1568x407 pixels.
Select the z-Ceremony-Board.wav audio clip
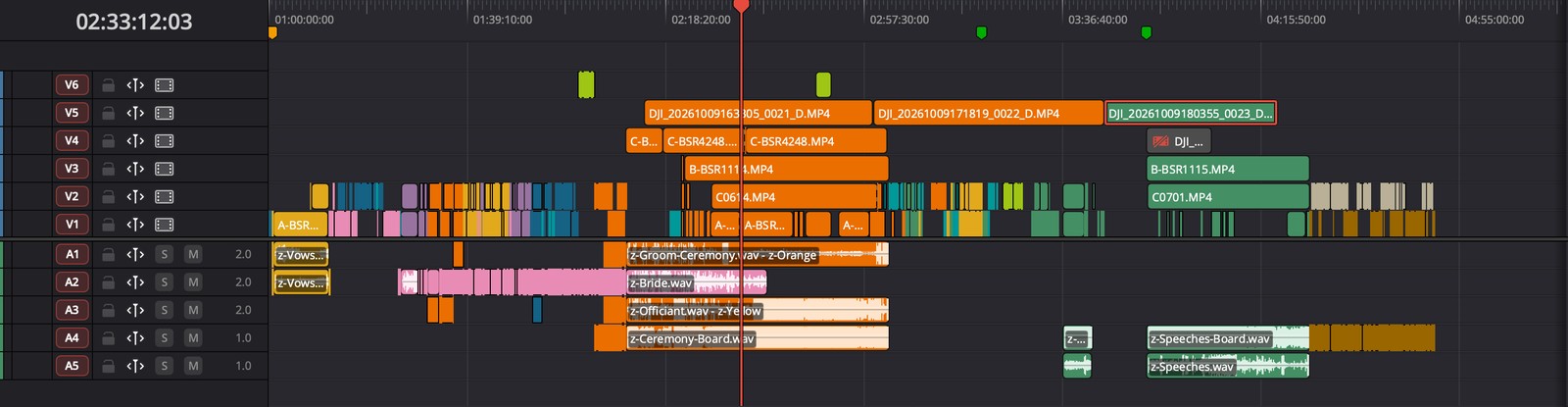[x=758, y=339]
